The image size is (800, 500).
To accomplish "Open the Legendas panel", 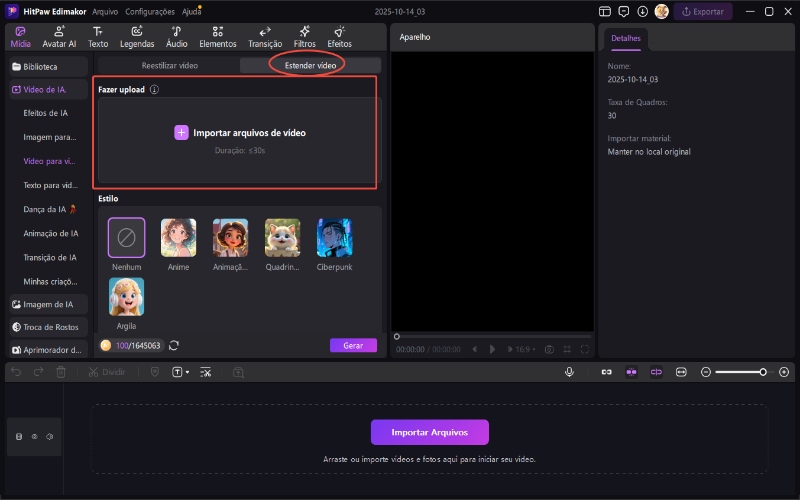I will 137,37.
